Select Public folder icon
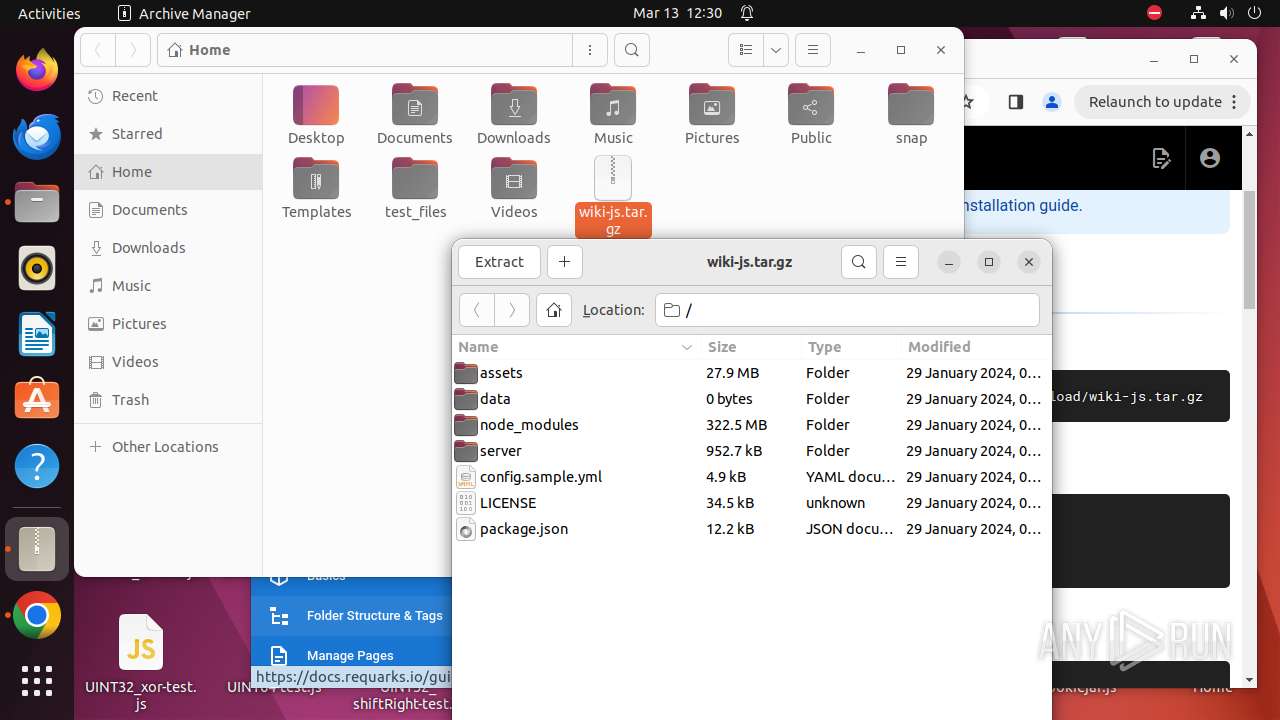1280x720 pixels. (x=811, y=106)
